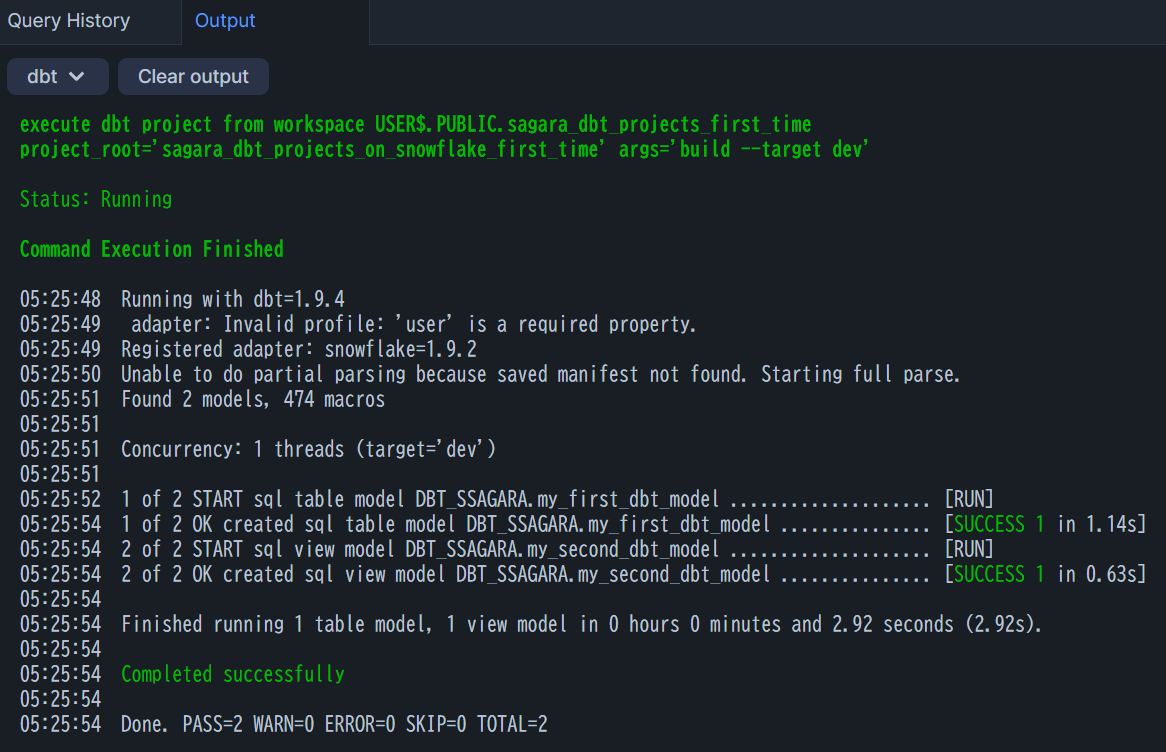Click the 'Found 2 models, 474 macros' line
This screenshot has height=752, width=1166.
253,399
